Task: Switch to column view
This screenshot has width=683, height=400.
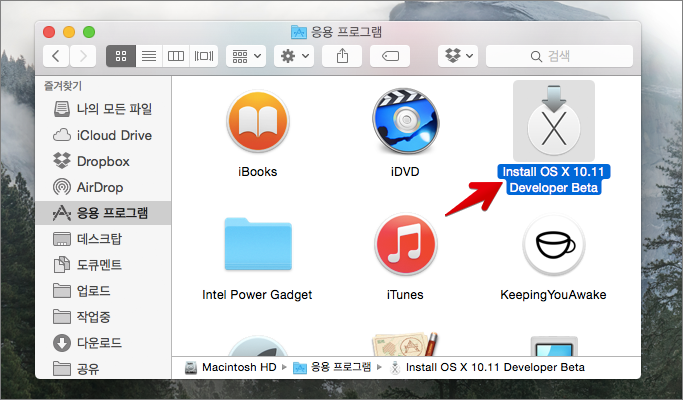Action: [176, 56]
